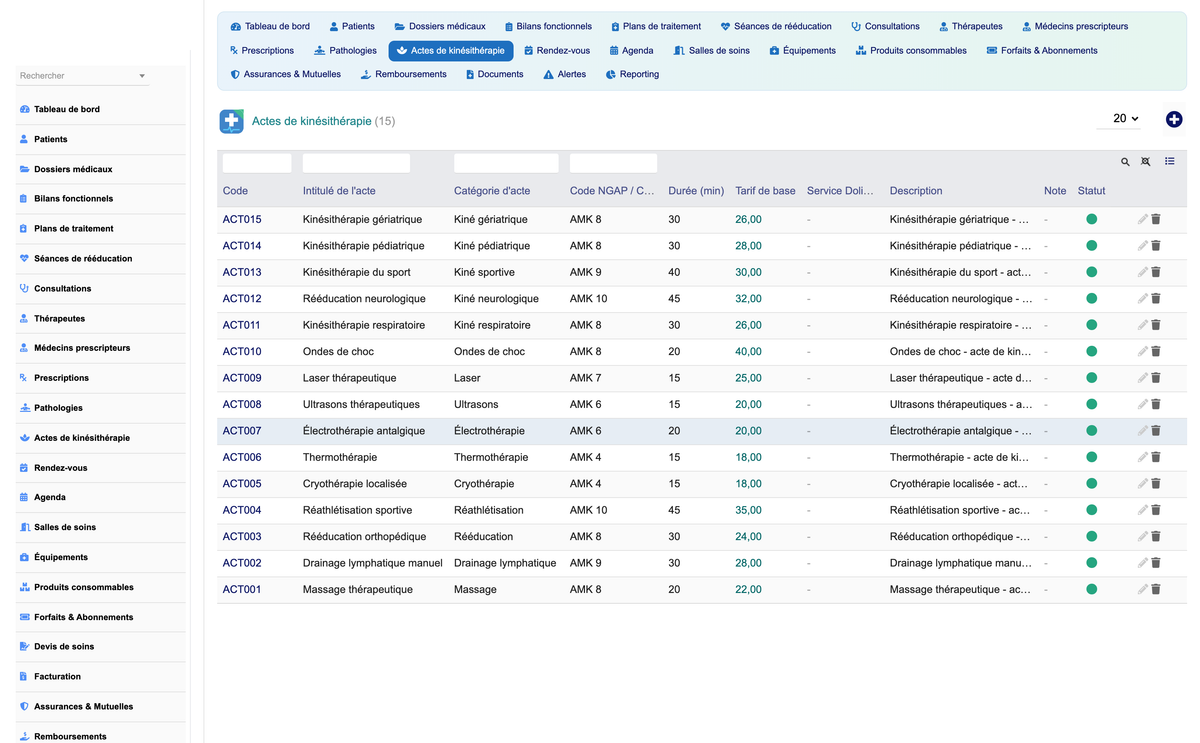Click the Dossiers médicaux sidebar folder icon
Viewport: 1200px width, 743px height.
pos(24,169)
